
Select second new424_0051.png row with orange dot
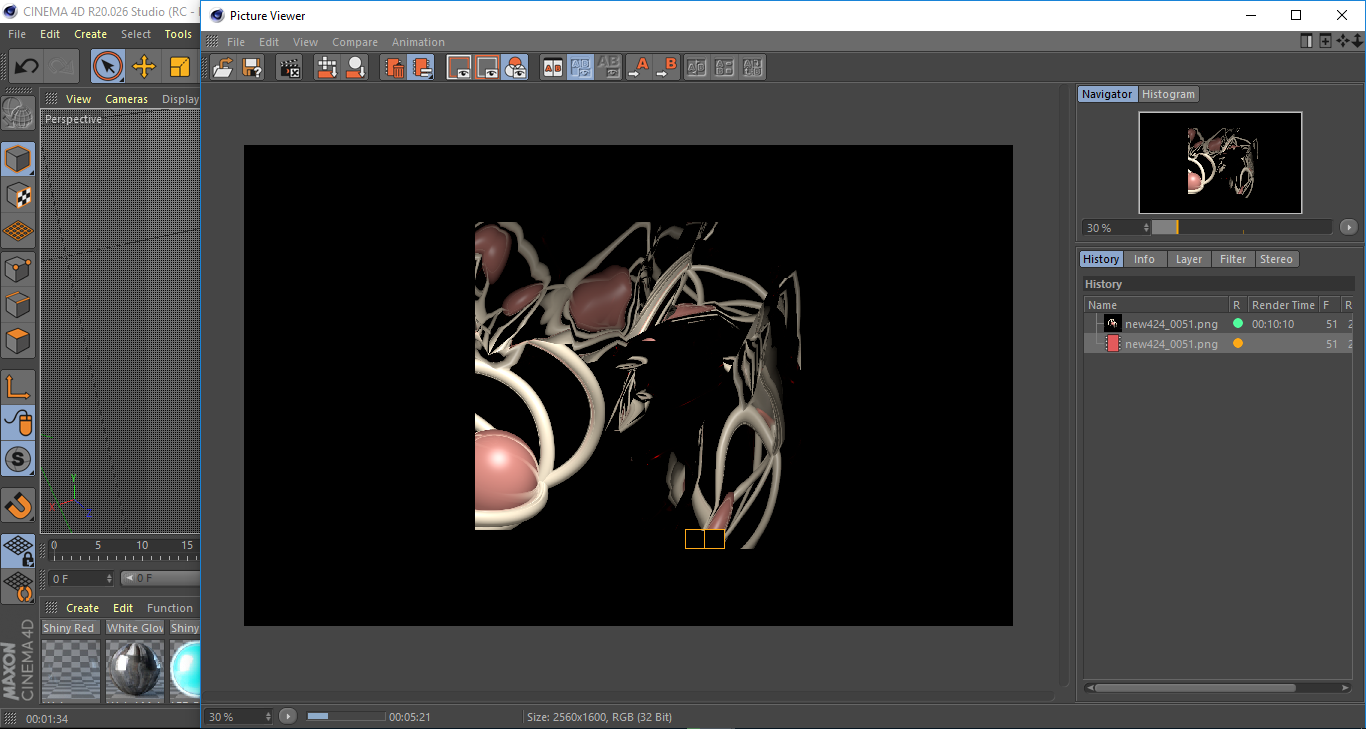pyautogui.click(x=1219, y=343)
